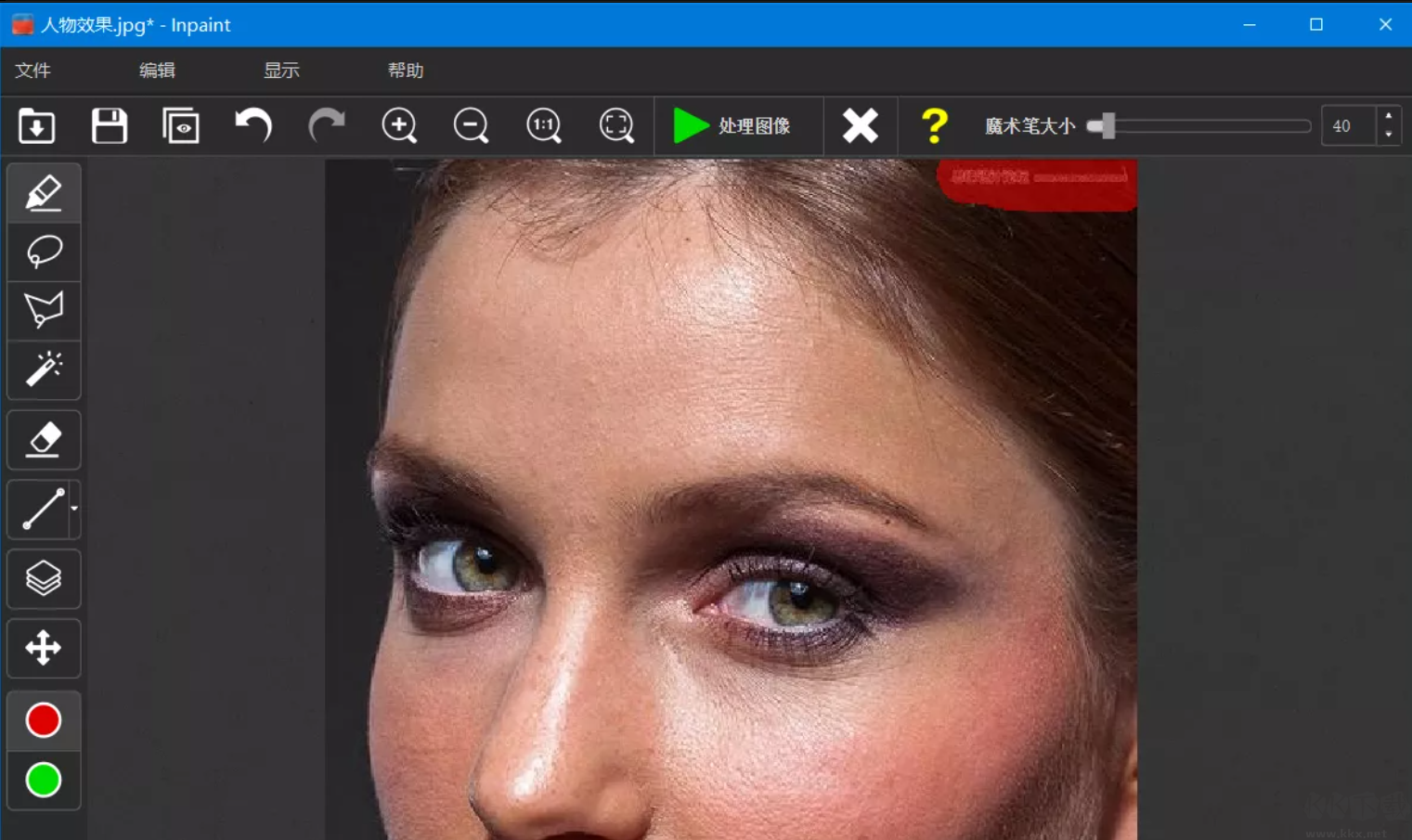The image size is (1412, 840).
Task: Click the Save icon in the toolbar
Action: (x=109, y=126)
